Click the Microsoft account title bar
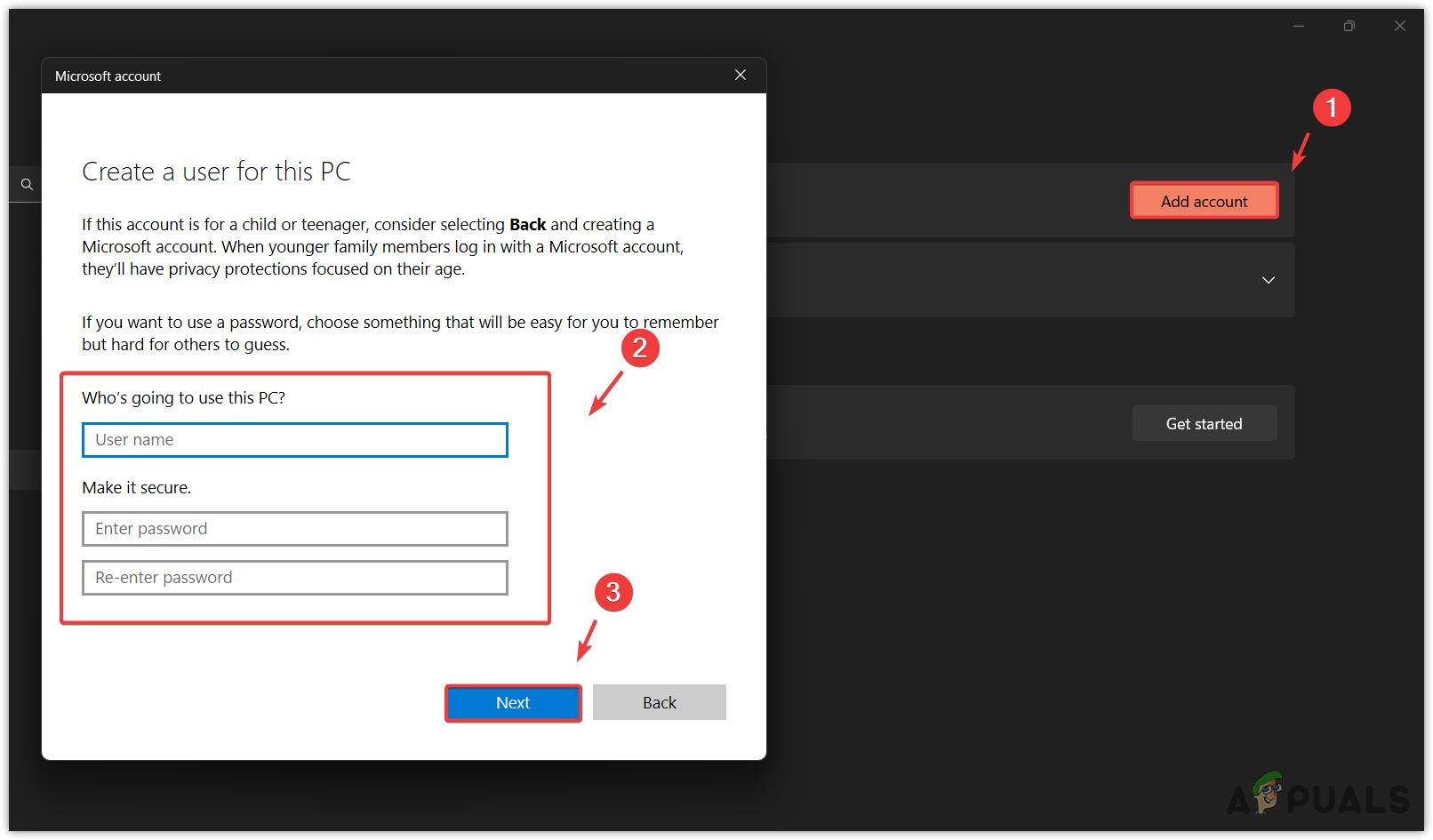Image resolution: width=1433 pixels, height=840 pixels. click(108, 76)
